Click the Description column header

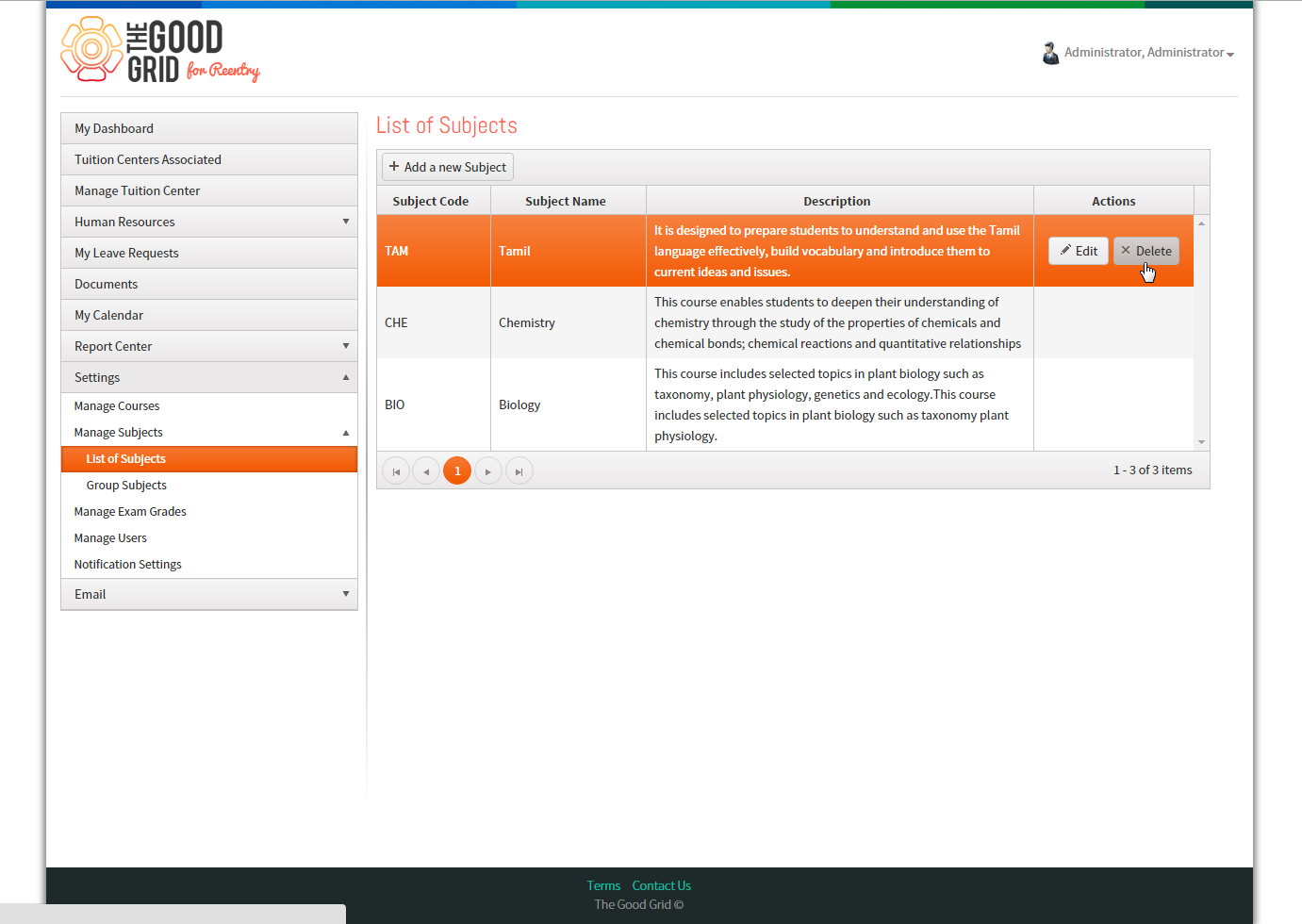pos(840,201)
